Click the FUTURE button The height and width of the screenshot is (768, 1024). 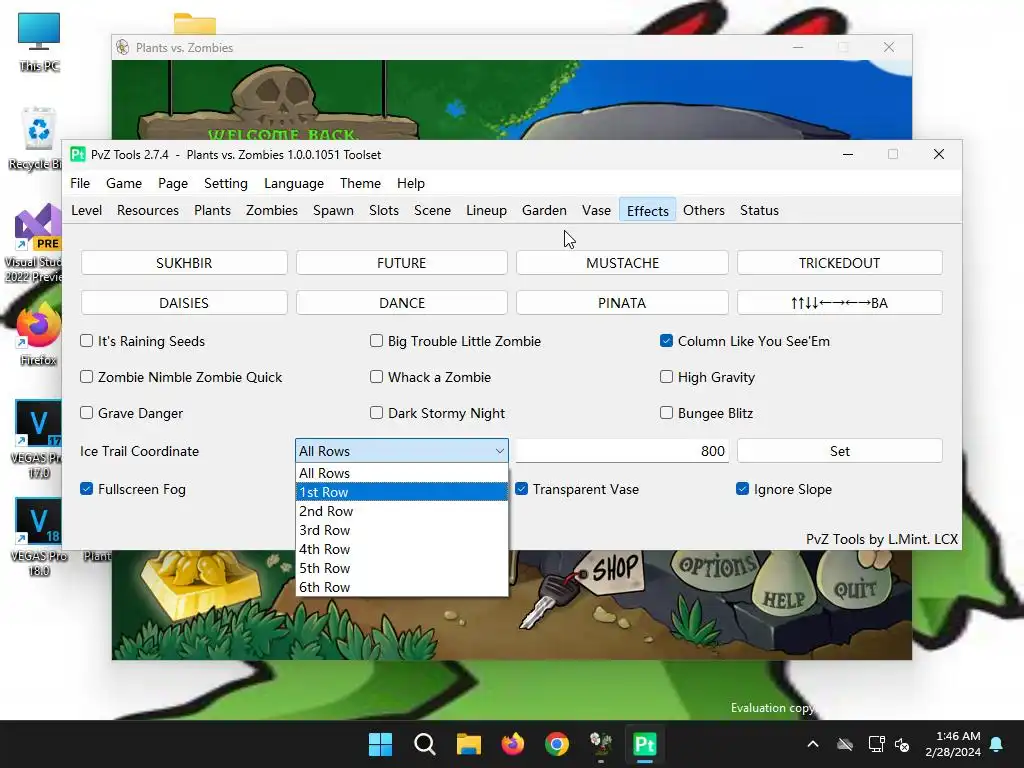point(402,263)
